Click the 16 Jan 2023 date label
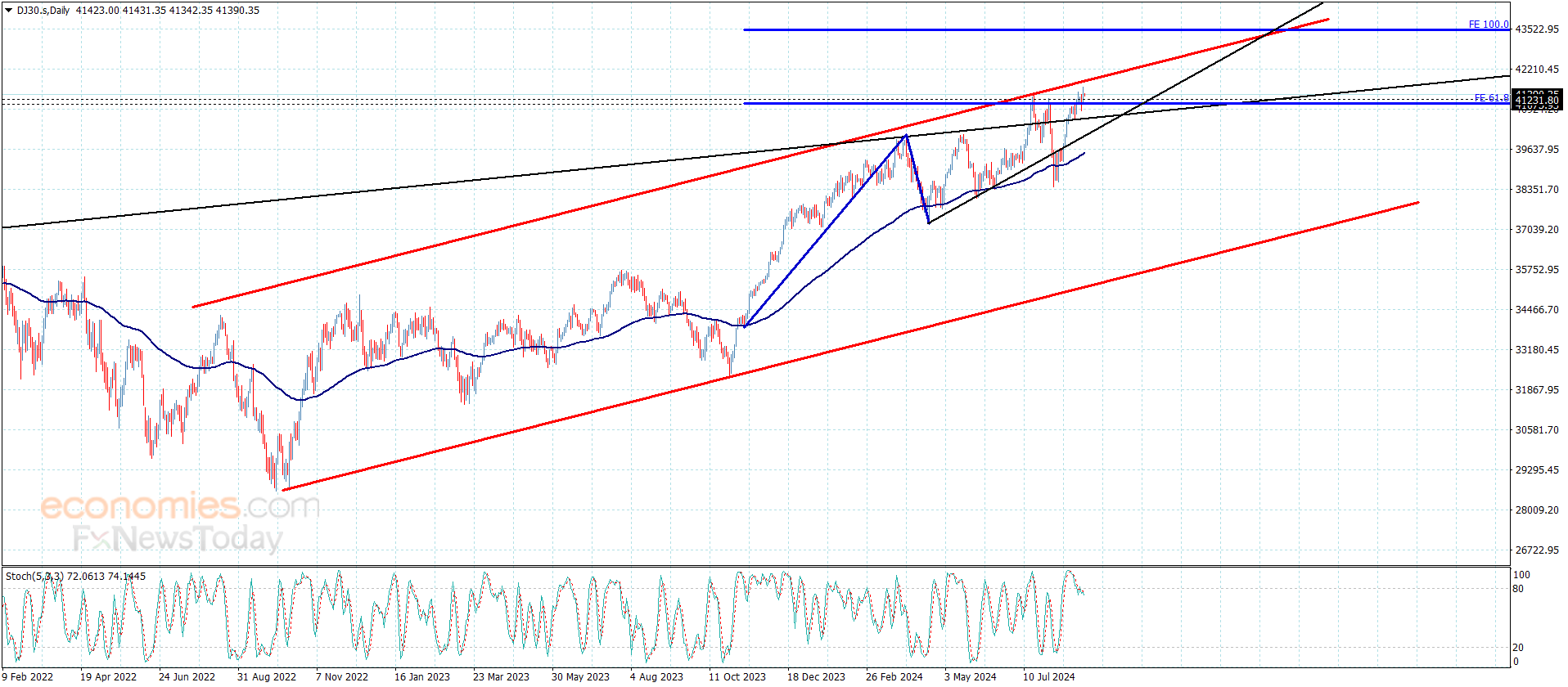 pos(422,677)
